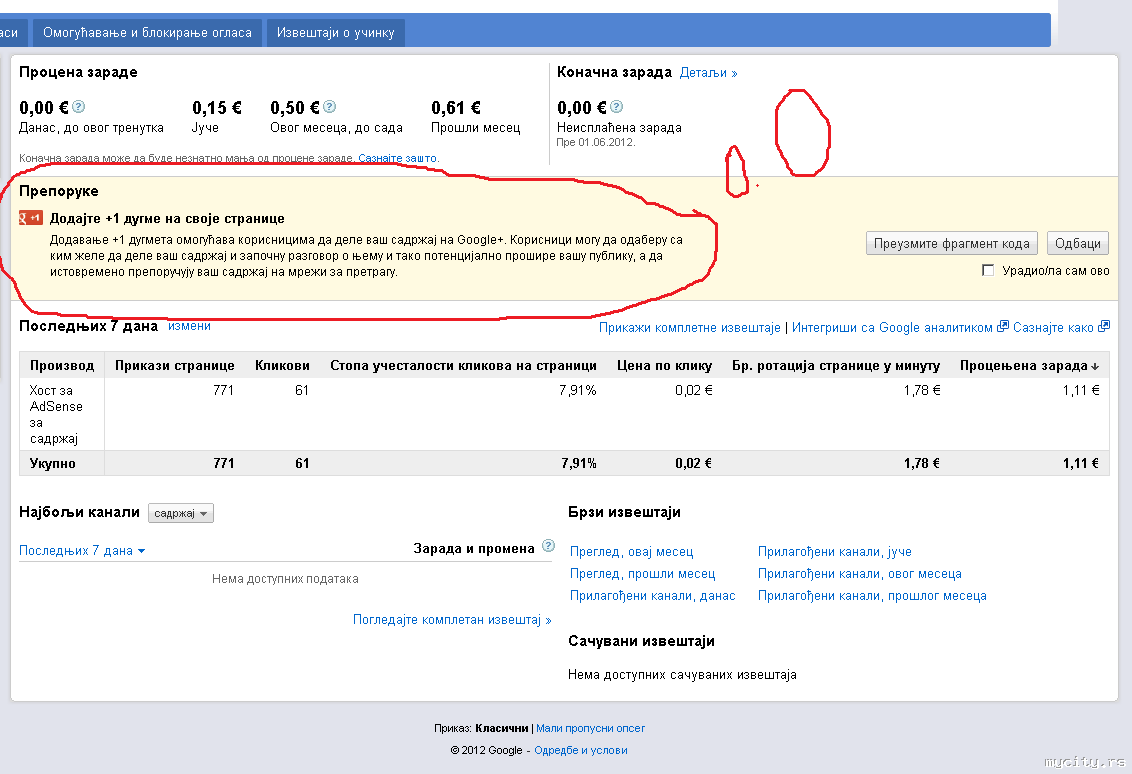This screenshot has height=774, width=1132.
Task: Click the Сазнајте зашто link
Action: tap(398, 158)
